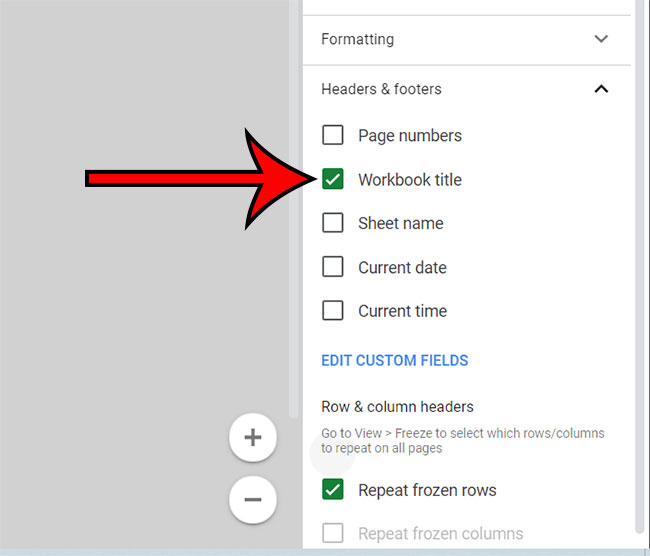Zoom out with the minus button

tap(253, 500)
